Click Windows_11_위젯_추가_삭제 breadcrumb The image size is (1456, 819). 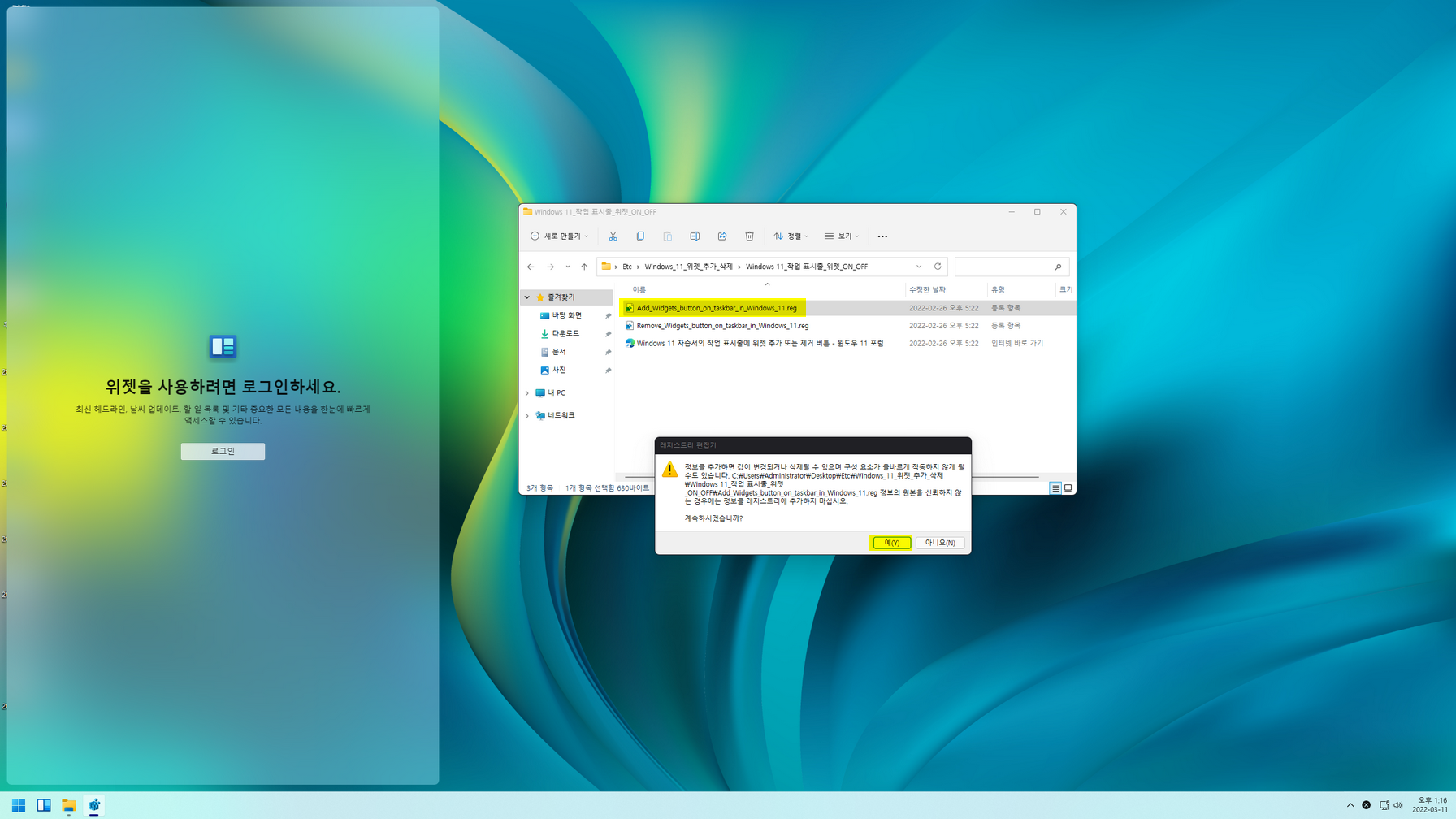[x=688, y=266]
